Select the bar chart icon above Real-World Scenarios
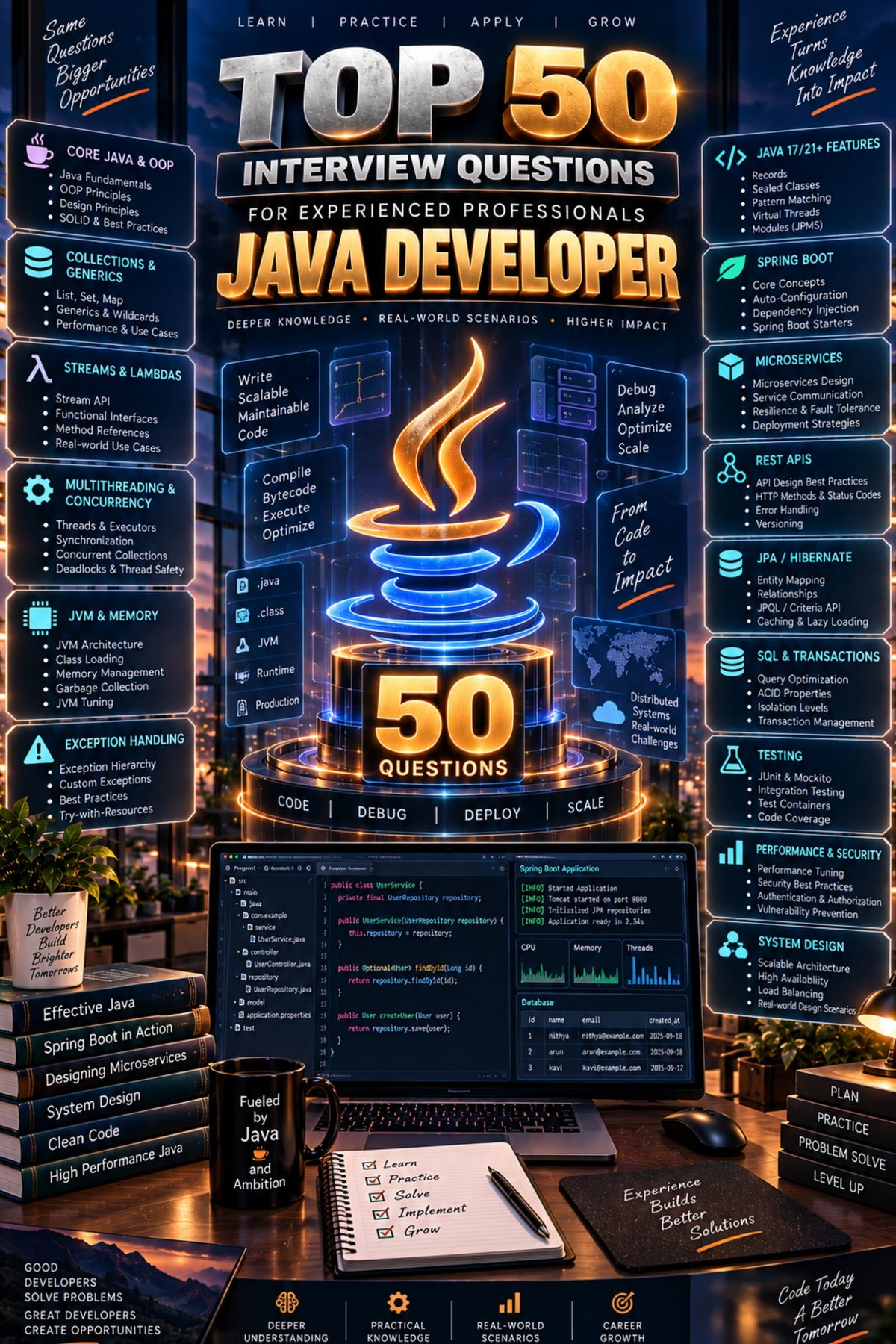This screenshot has height=1344, width=896. click(x=510, y=1303)
